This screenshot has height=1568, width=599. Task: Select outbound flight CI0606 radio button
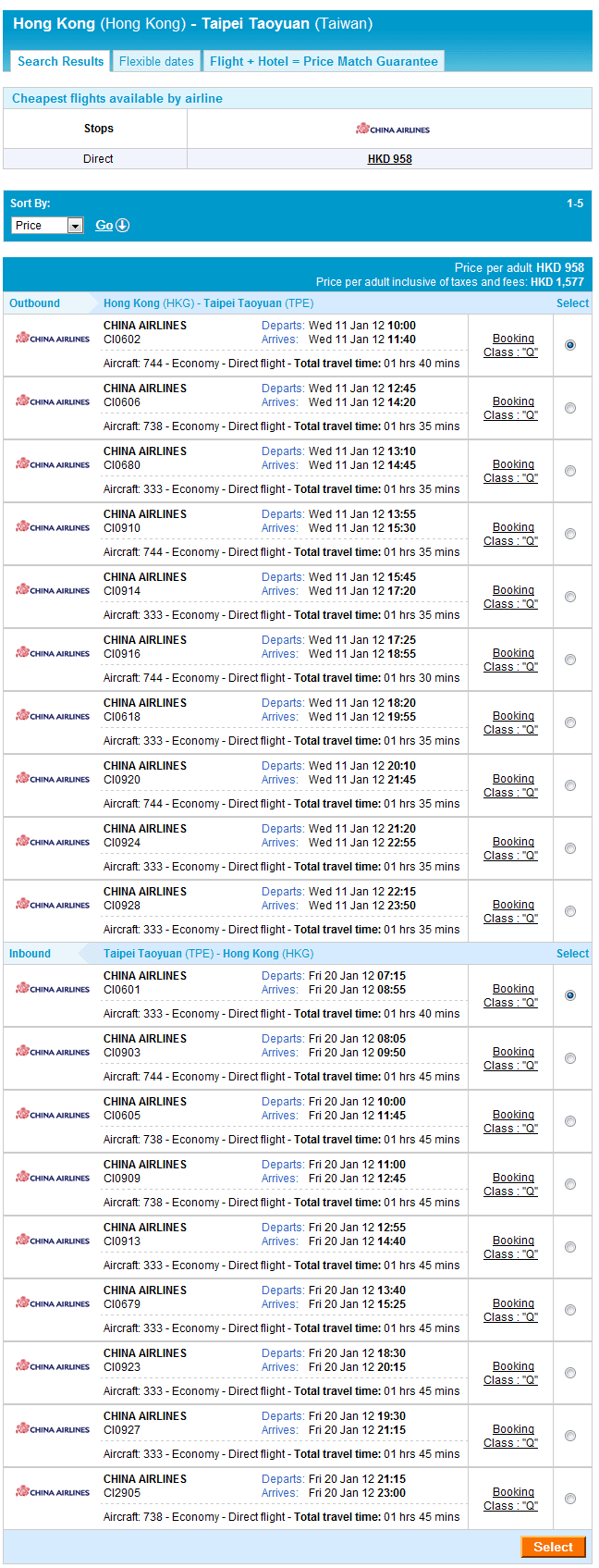pos(570,408)
